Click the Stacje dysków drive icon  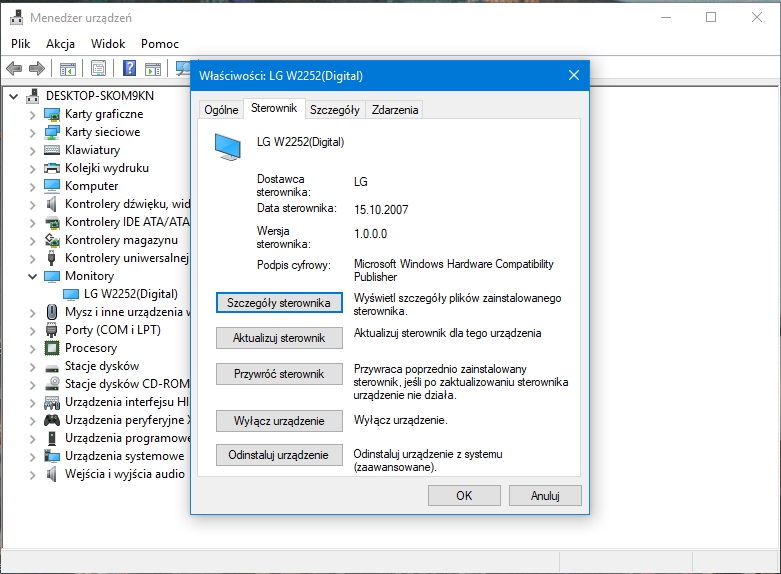point(52,369)
